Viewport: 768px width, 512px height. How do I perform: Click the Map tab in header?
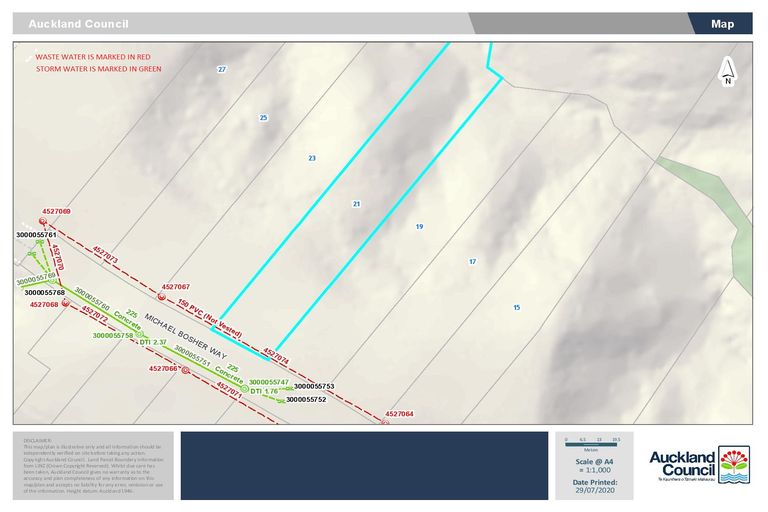point(722,24)
